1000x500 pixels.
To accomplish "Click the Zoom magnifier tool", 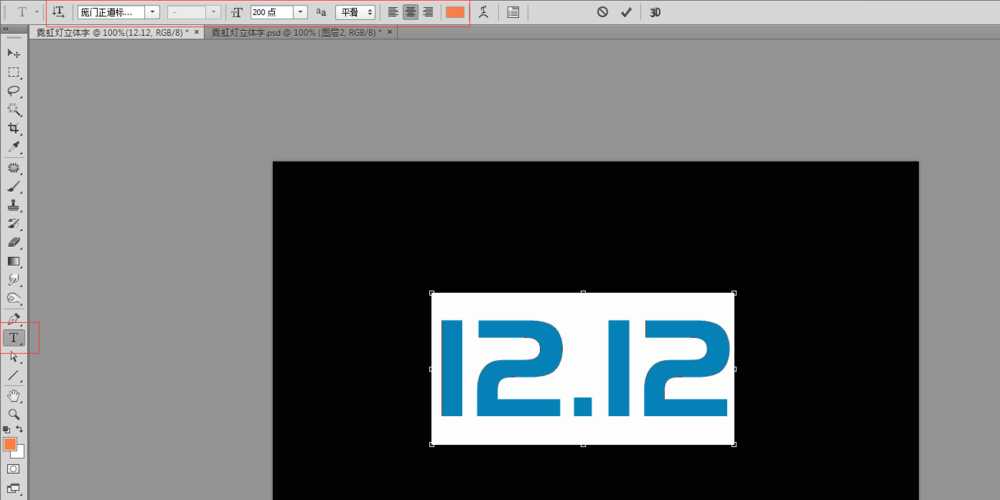I will point(14,414).
